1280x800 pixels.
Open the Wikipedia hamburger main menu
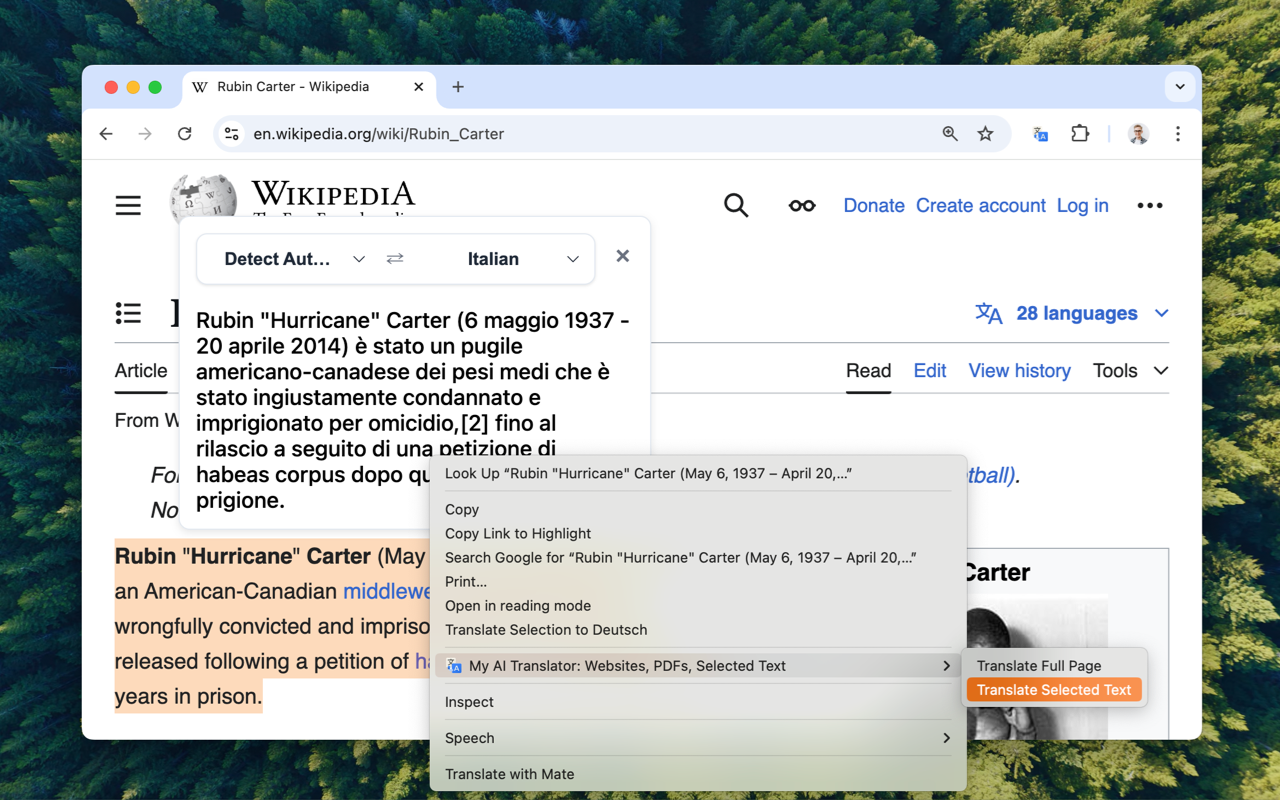(128, 206)
